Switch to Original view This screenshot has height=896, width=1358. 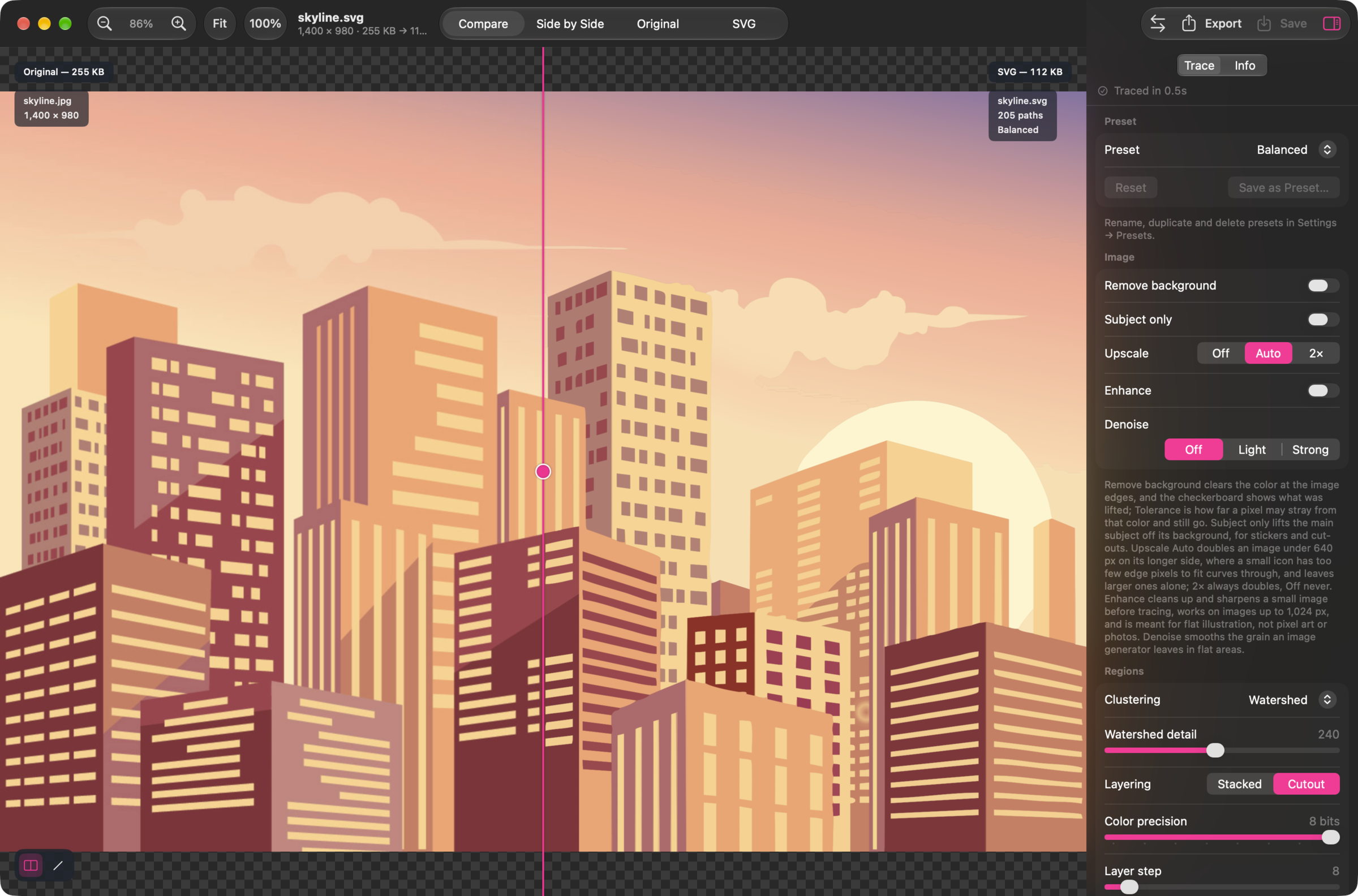[658, 24]
